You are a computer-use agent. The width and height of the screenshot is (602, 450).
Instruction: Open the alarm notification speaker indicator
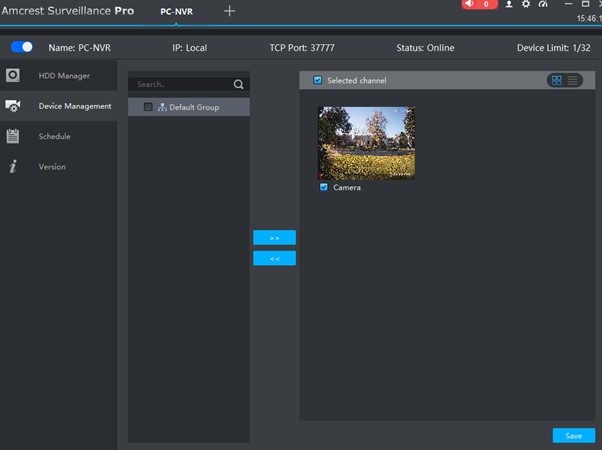point(479,5)
